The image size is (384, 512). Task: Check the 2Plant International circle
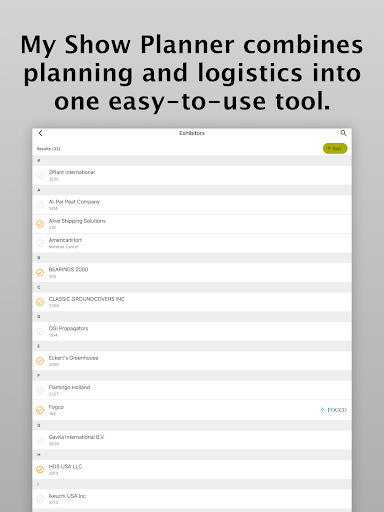point(40,175)
